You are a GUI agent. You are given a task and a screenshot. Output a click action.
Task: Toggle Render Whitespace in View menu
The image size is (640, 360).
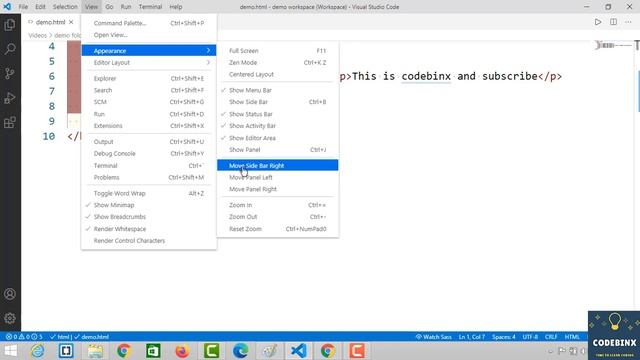pyautogui.click(x=149, y=229)
